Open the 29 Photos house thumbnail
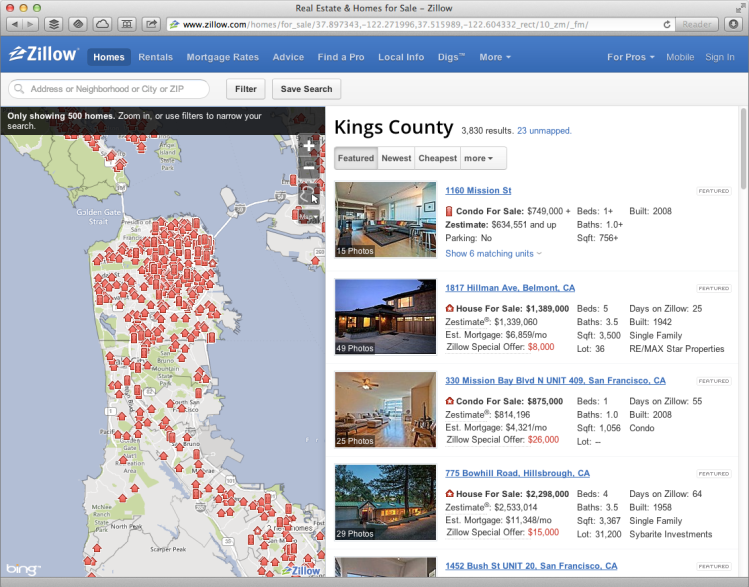749x587 pixels. coord(385,502)
